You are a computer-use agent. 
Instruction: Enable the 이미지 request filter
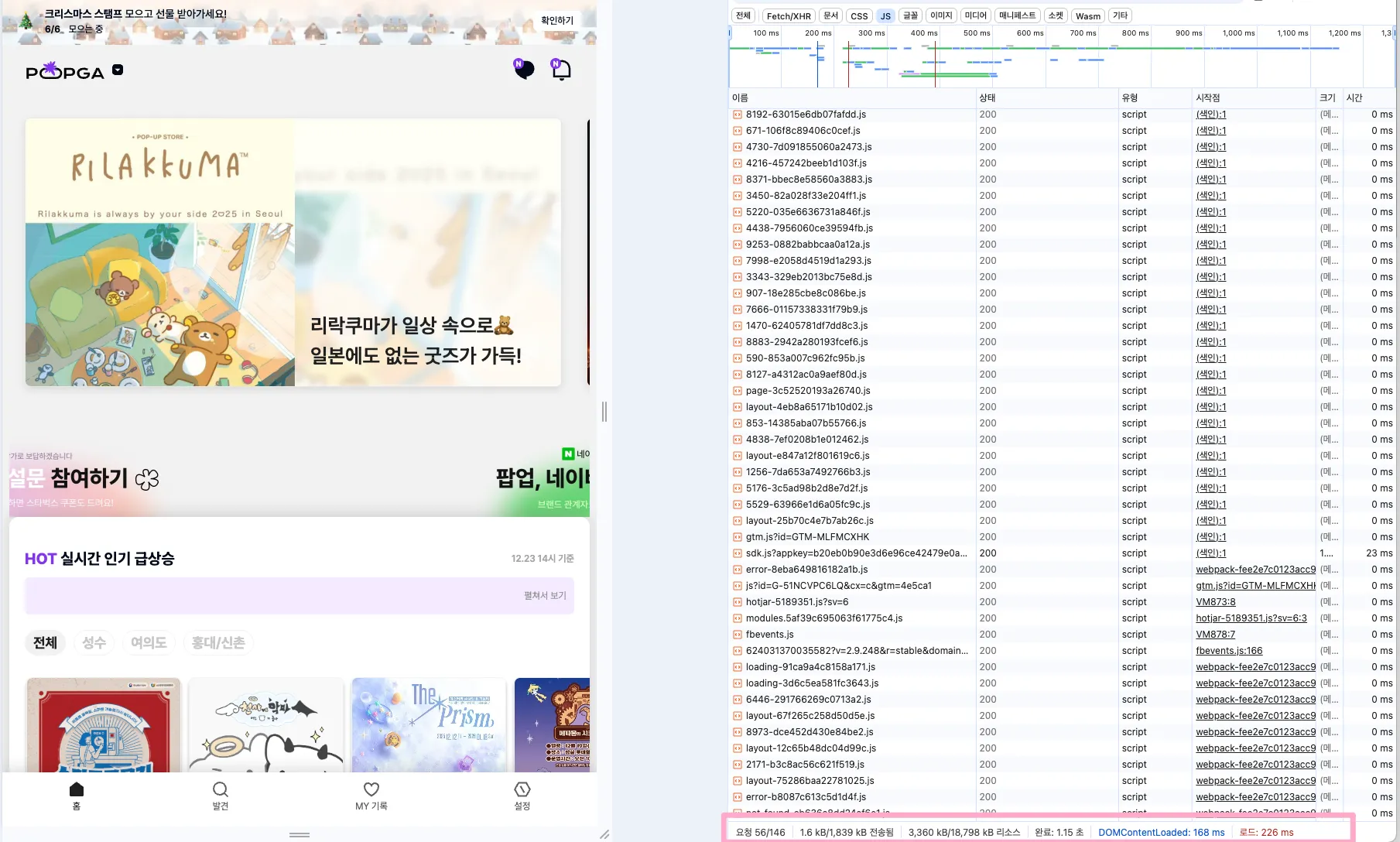940,15
